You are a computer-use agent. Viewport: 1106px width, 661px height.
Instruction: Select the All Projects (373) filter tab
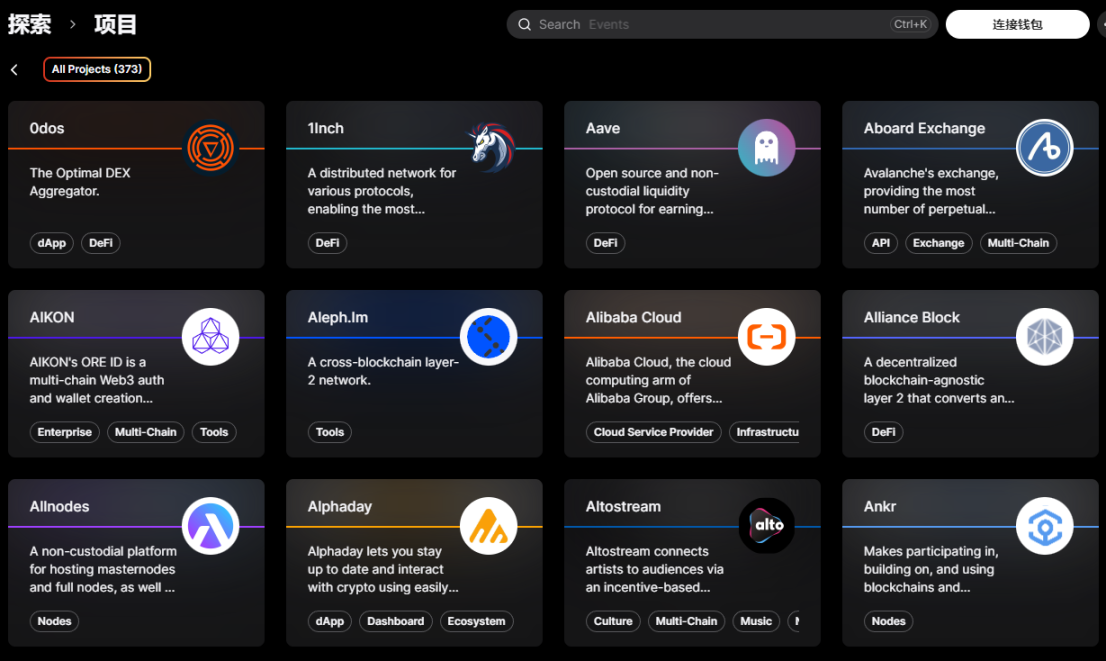[x=97, y=70]
